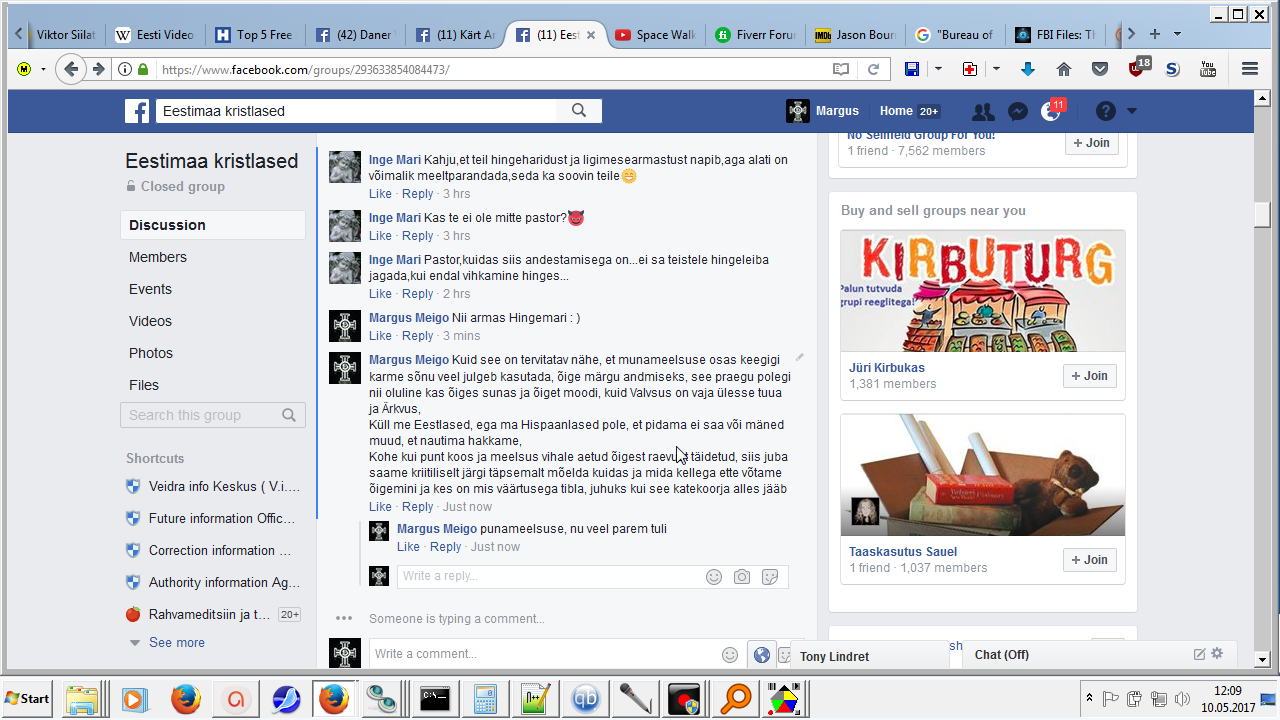This screenshot has width=1280, height=720.
Task: Close the active Eestimaa Facebook tab
Action: [591, 35]
